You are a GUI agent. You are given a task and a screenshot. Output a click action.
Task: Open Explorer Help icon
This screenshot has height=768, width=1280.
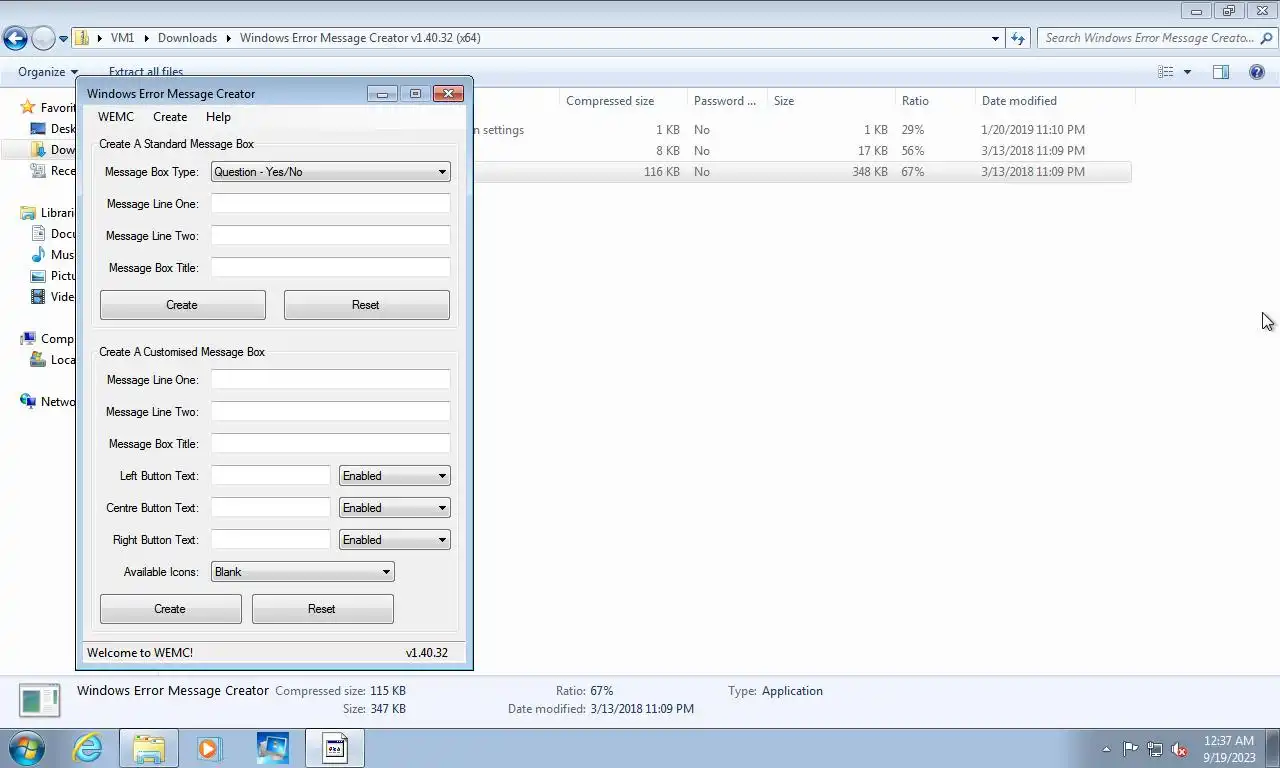pos(1257,72)
